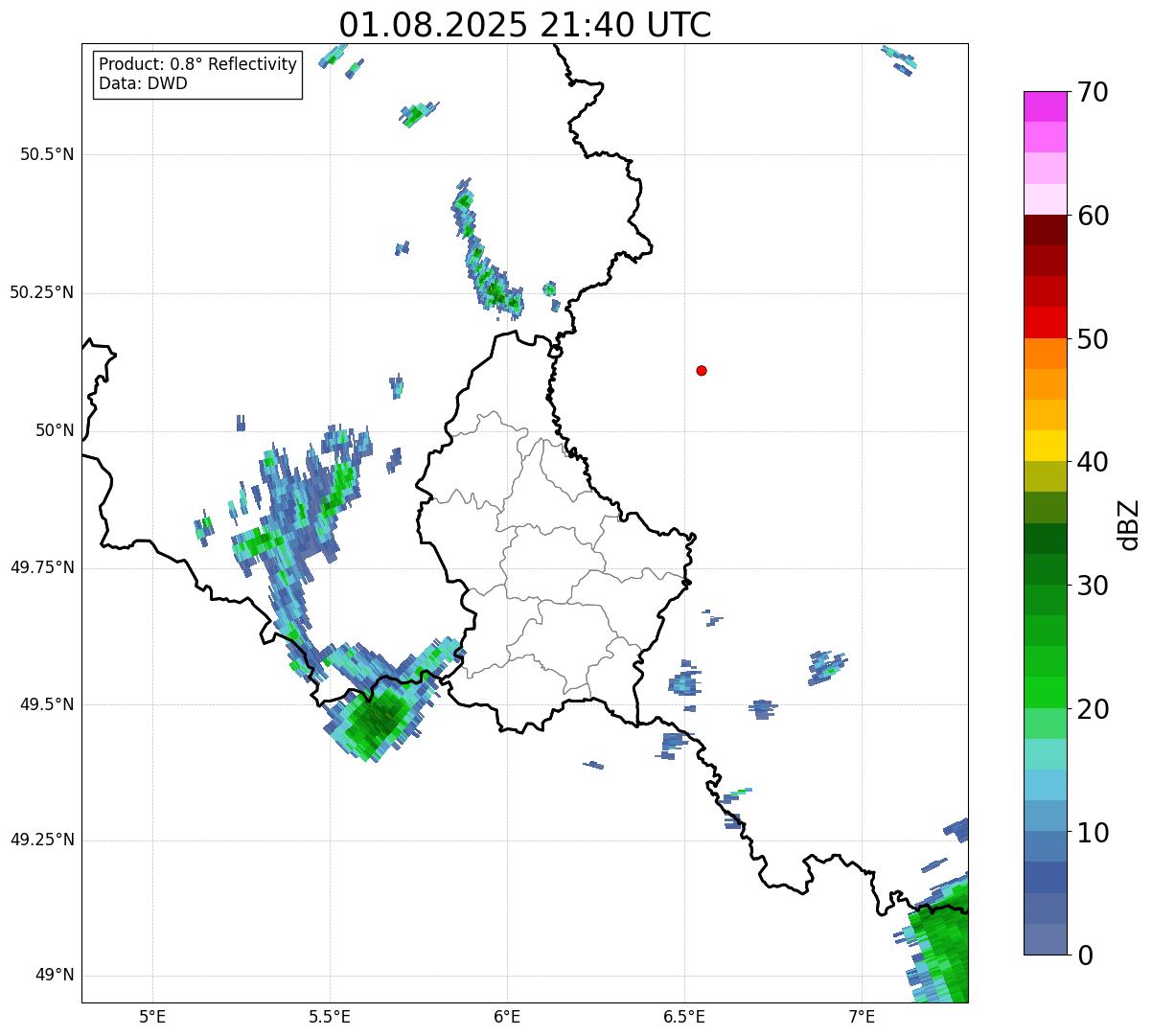Viewport: 1152px width, 1036px height.
Task: Click the Product: 0.8° Reflectivity label
Action: point(198,64)
